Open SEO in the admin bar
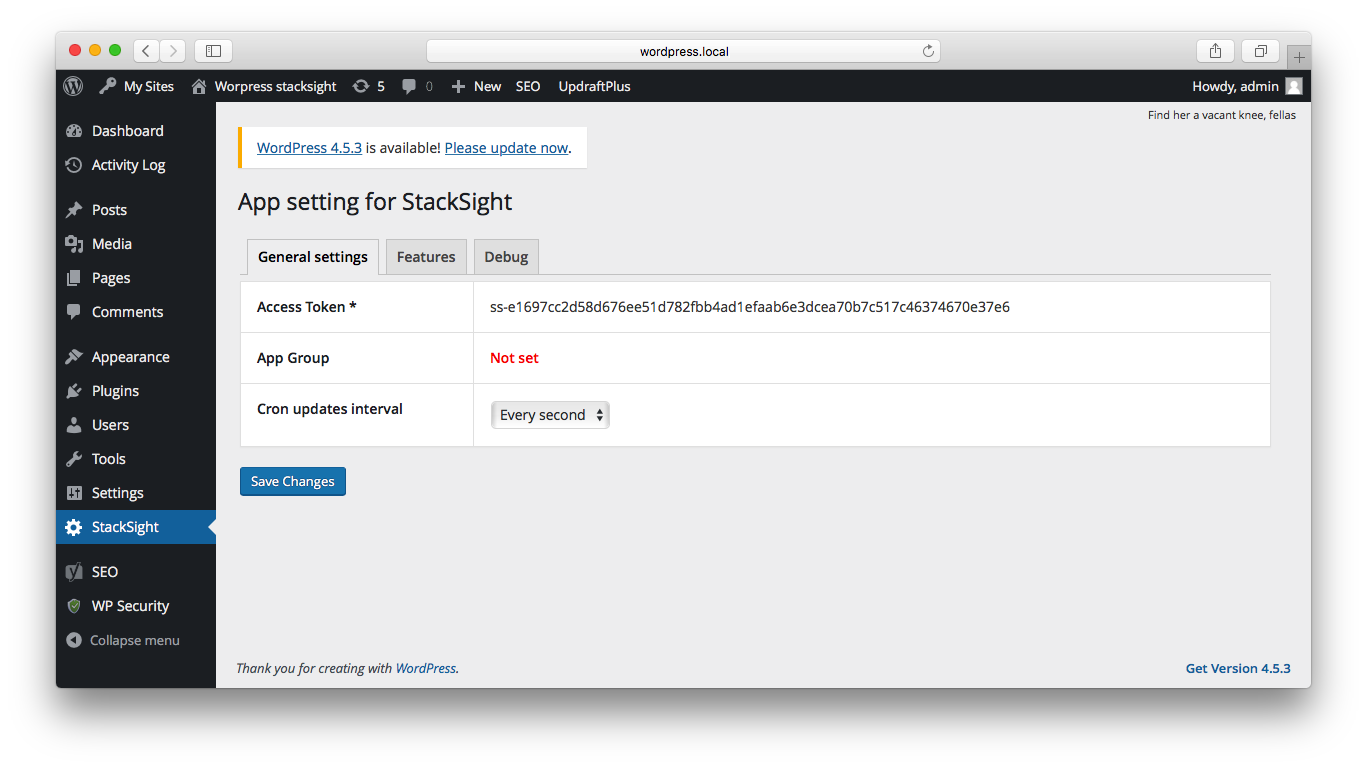Screen dimensions: 1367x768 pos(528,86)
